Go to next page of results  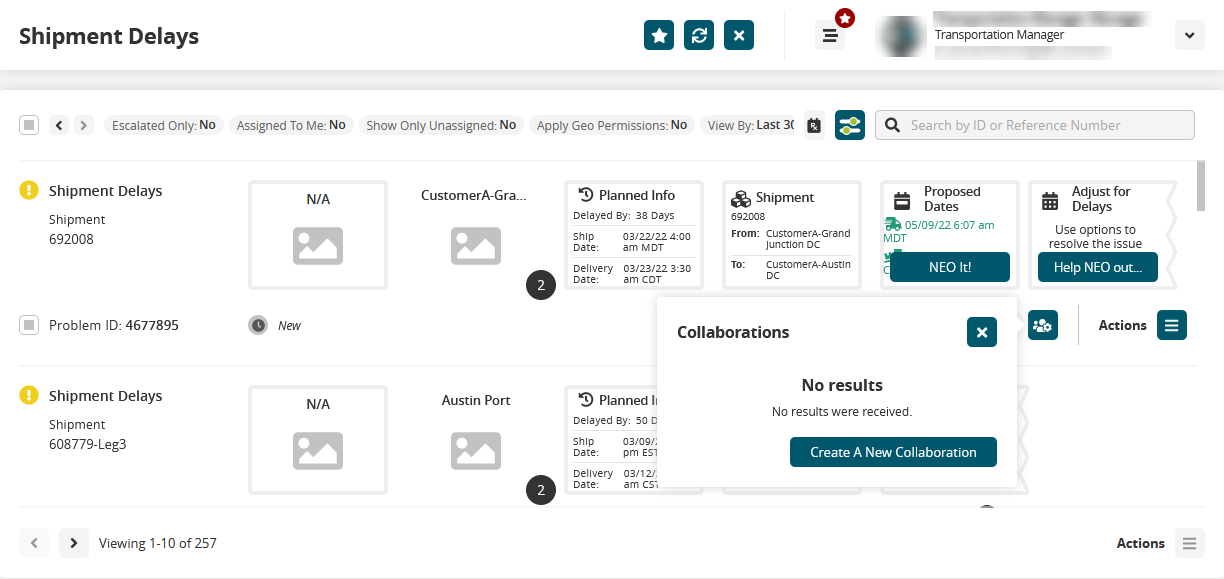[x=74, y=543]
